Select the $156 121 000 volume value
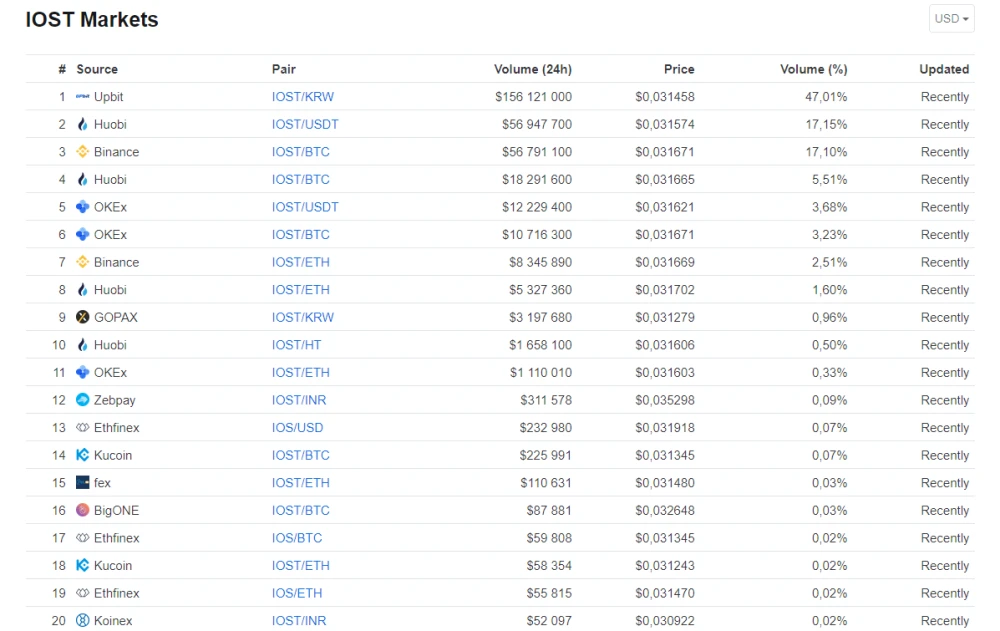This screenshot has width=1000, height=631. (533, 97)
